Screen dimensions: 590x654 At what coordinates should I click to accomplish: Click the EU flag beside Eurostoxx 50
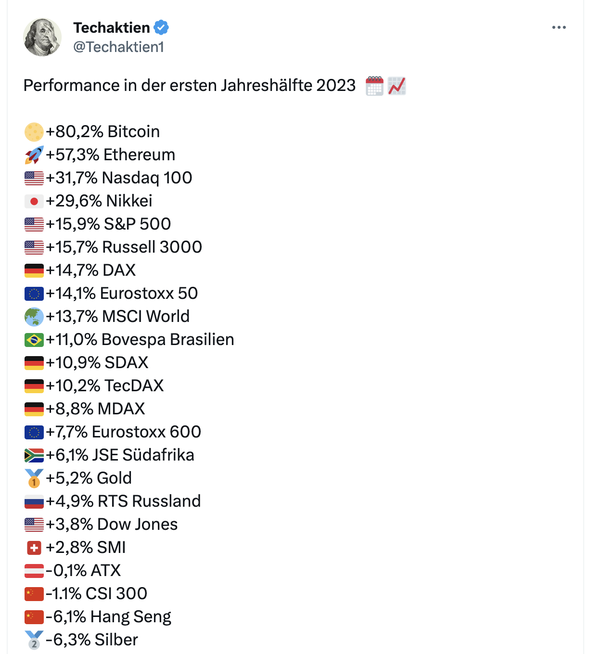pos(34,294)
